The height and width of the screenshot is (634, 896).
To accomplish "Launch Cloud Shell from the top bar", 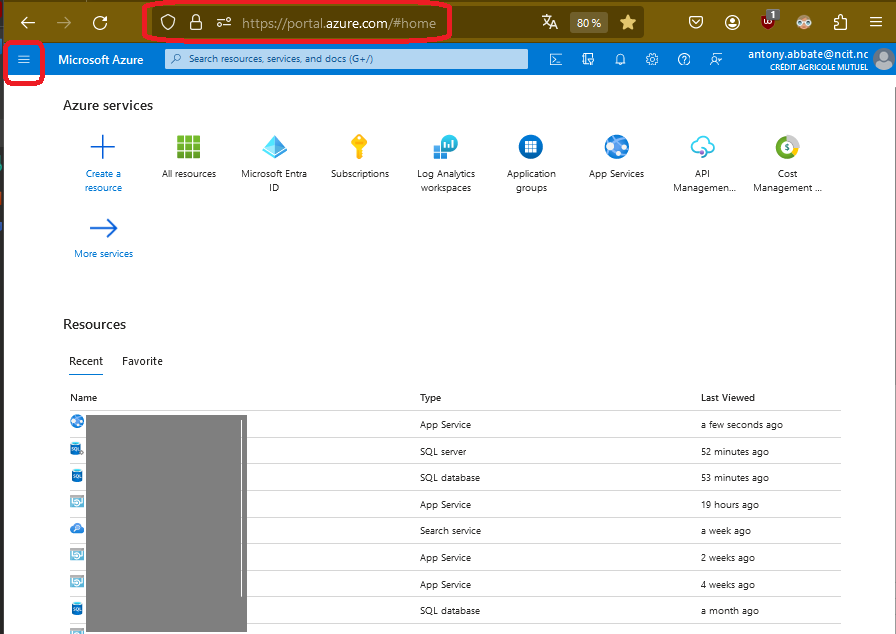I will tap(556, 60).
